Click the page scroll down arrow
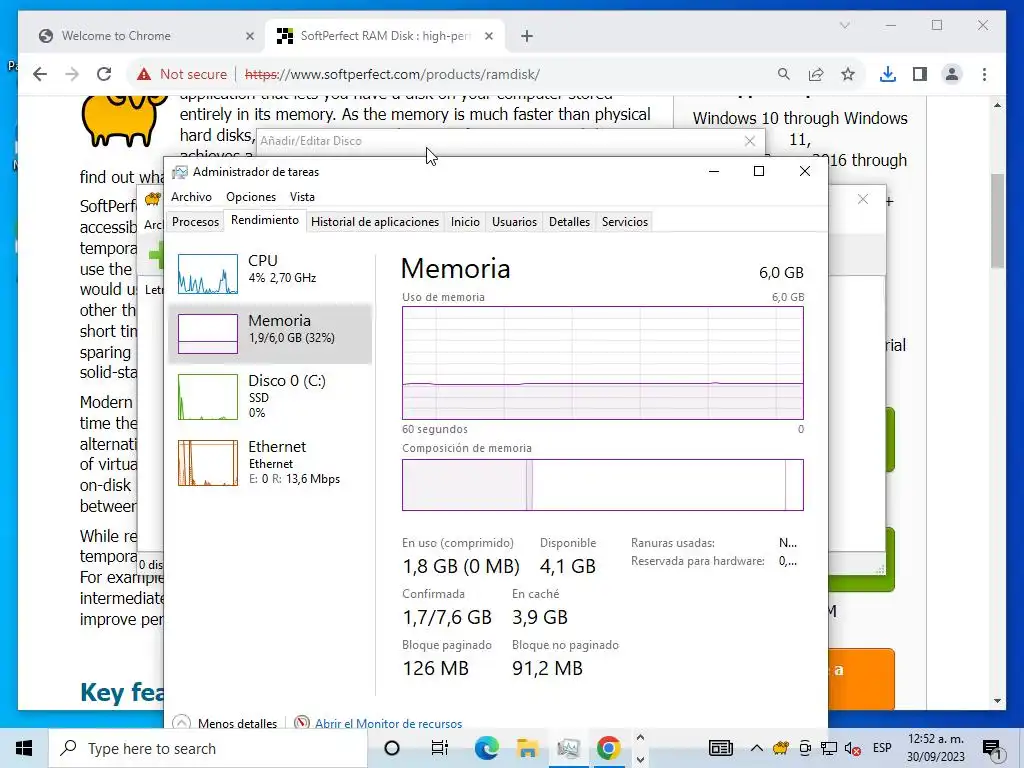The image size is (1024, 768). pos(997,701)
